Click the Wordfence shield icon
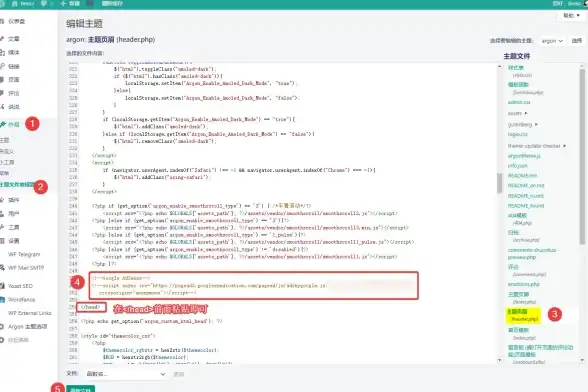Image resolution: width=588 pixels, height=392 pixels. click(x=2, y=299)
